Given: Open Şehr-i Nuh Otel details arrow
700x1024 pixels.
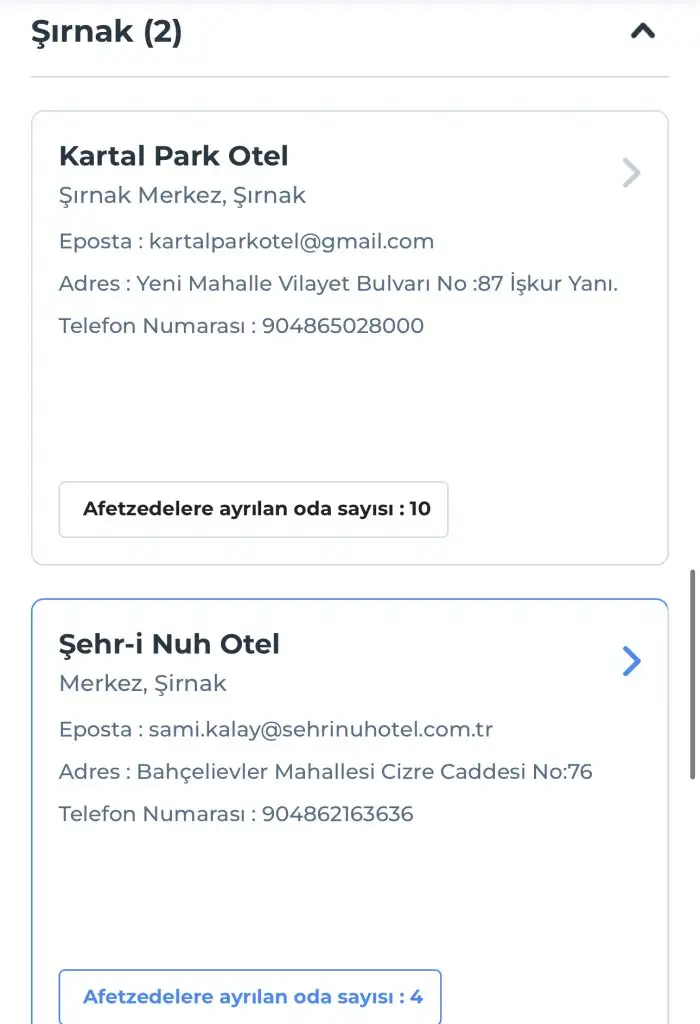Looking at the screenshot, I should (x=631, y=661).
